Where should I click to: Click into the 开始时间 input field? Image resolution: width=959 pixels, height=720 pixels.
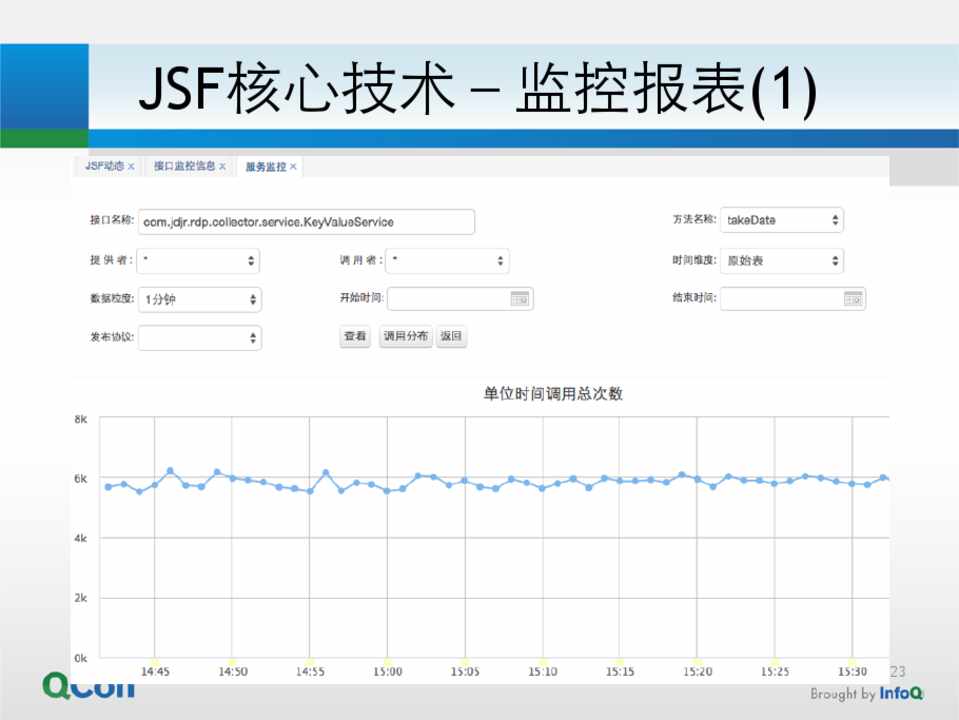click(448, 299)
